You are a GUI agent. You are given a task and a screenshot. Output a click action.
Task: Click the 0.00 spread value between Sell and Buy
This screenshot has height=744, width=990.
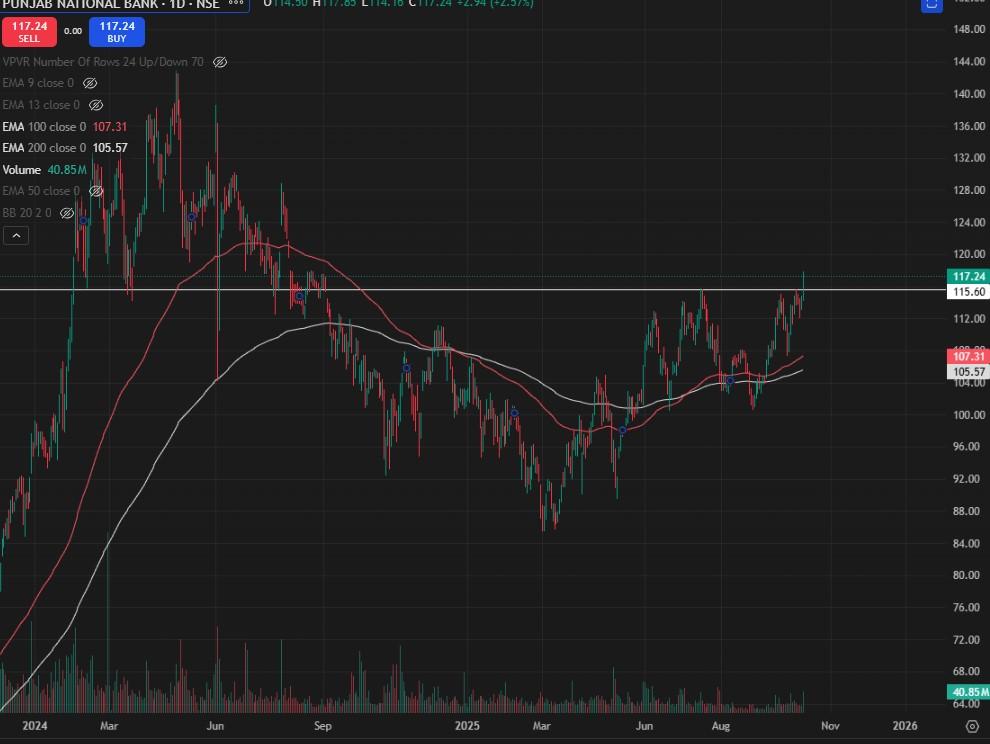click(x=73, y=31)
